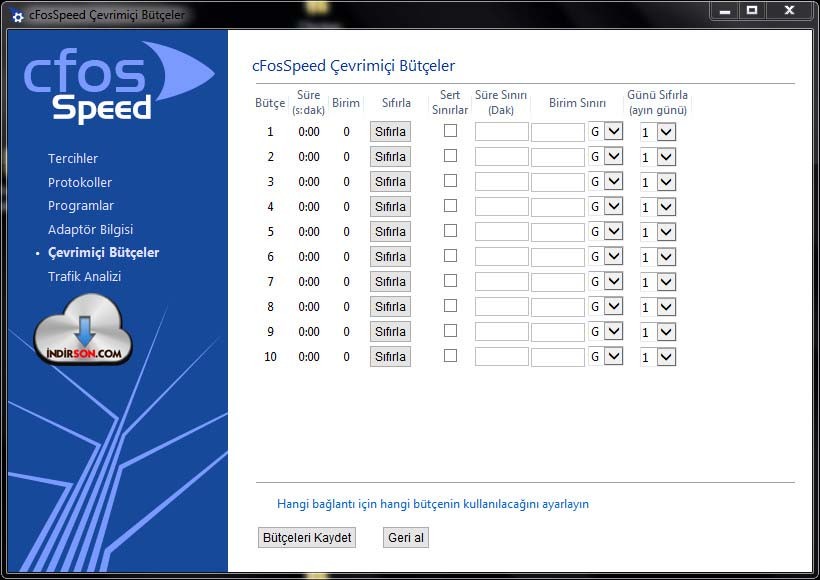Enable Sert Sınırlar for budget 9
The height and width of the screenshot is (580, 820).
(450, 331)
